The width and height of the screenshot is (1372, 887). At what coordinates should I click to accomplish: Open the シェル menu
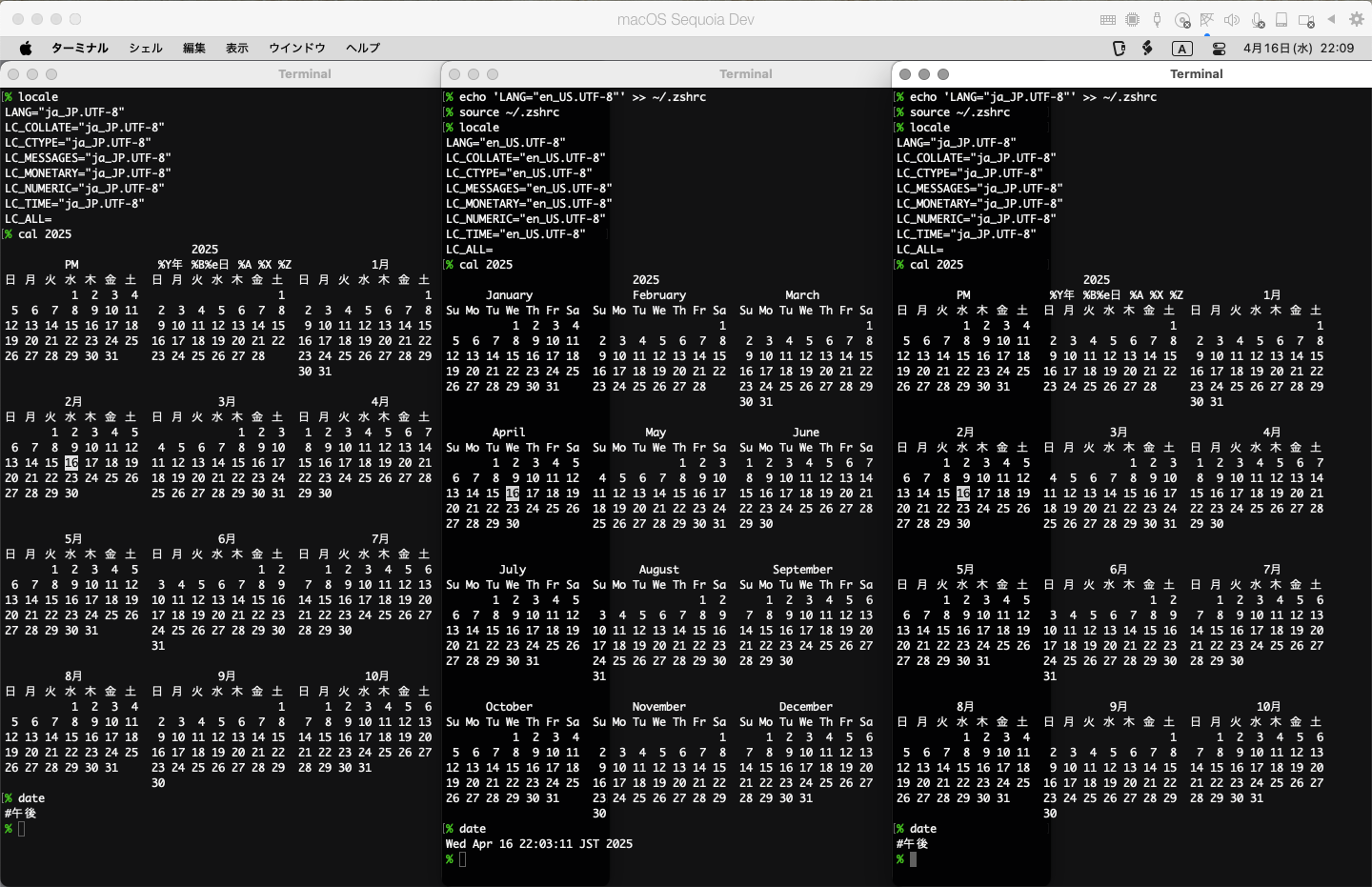tap(146, 48)
